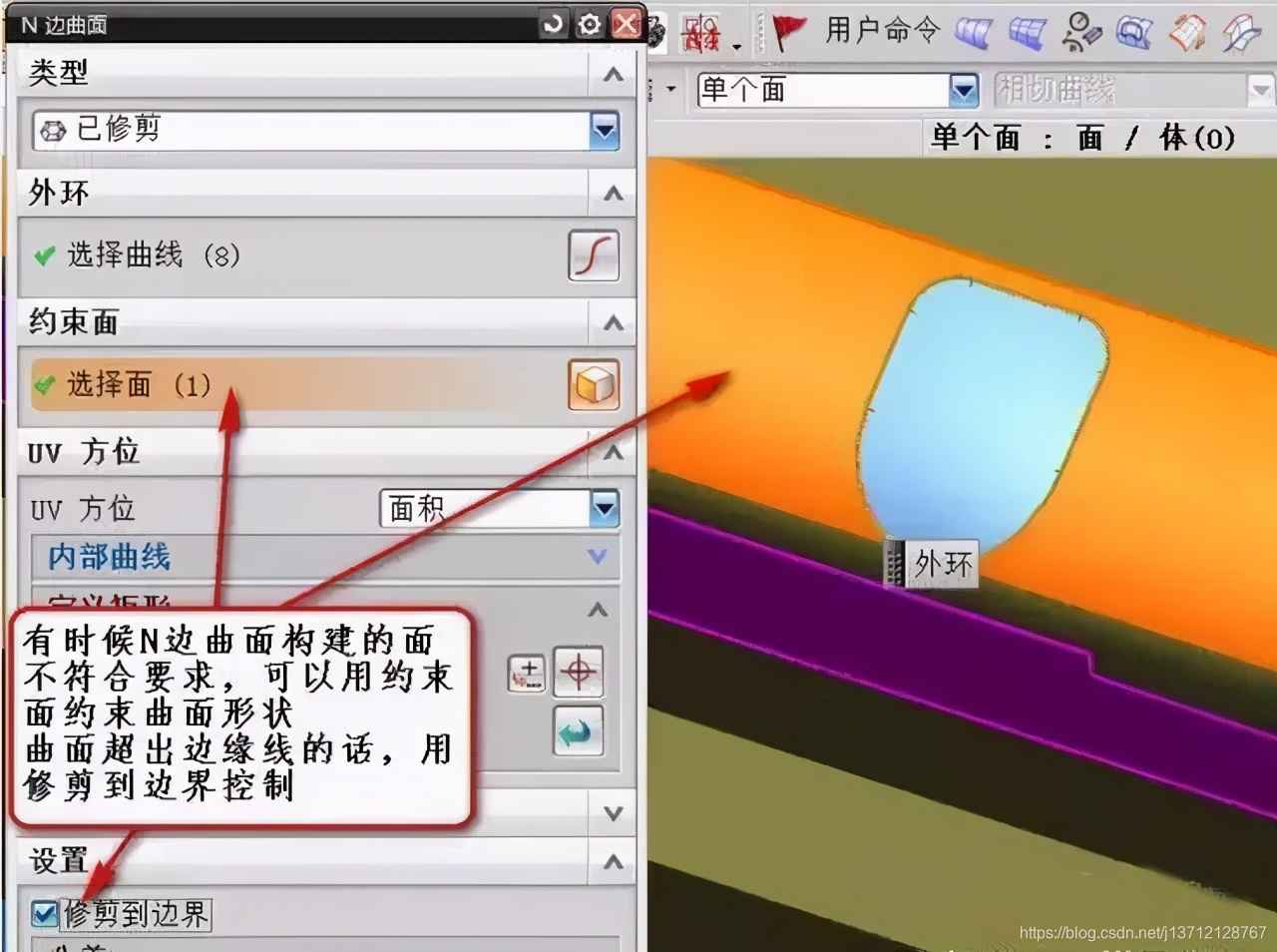
Task: Click the red flag toolbar icon
Action: 788,32
